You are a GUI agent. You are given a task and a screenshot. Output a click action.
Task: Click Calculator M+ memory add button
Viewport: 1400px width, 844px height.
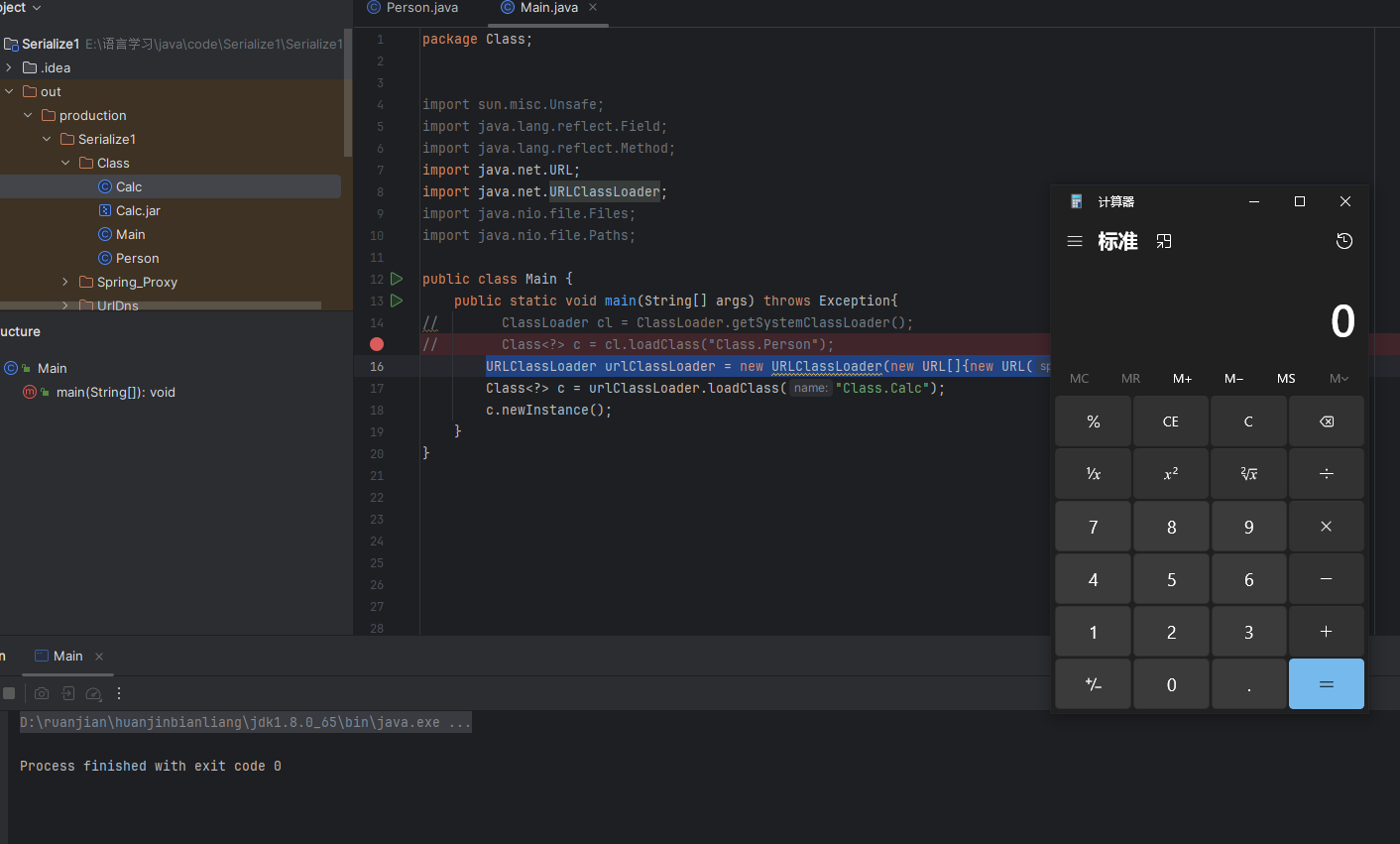coord(1183,378)
